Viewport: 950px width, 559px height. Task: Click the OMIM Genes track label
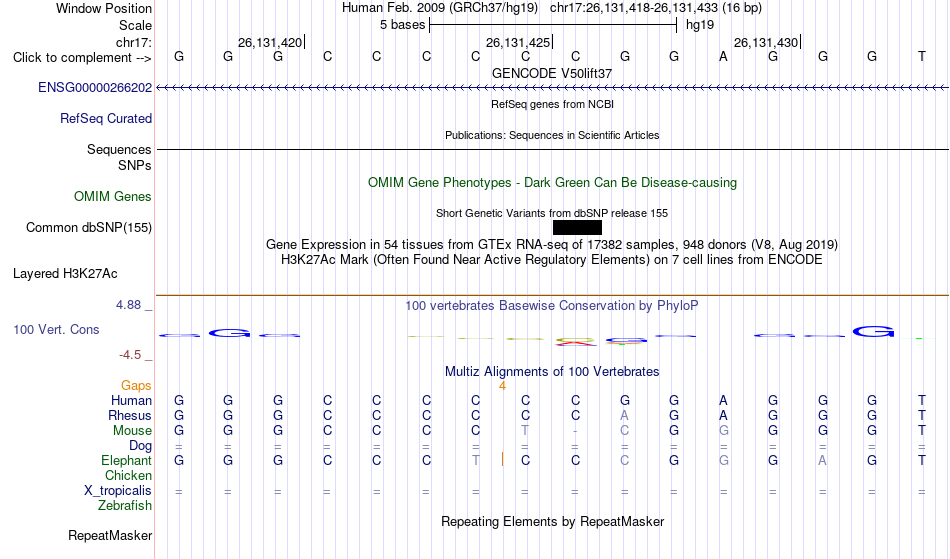click(113, 196)
